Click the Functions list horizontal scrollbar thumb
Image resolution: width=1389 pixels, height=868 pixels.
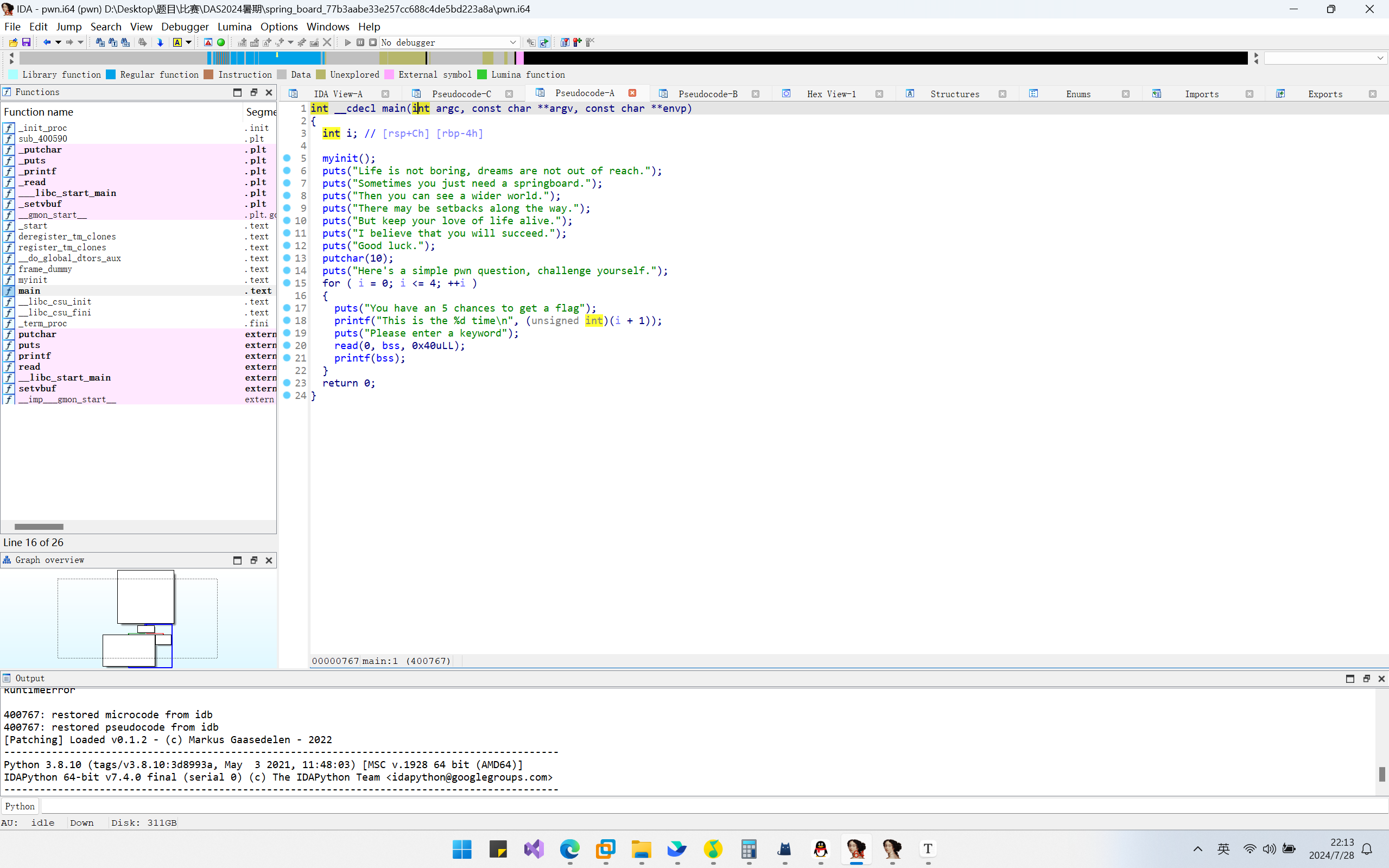point(39,527)
